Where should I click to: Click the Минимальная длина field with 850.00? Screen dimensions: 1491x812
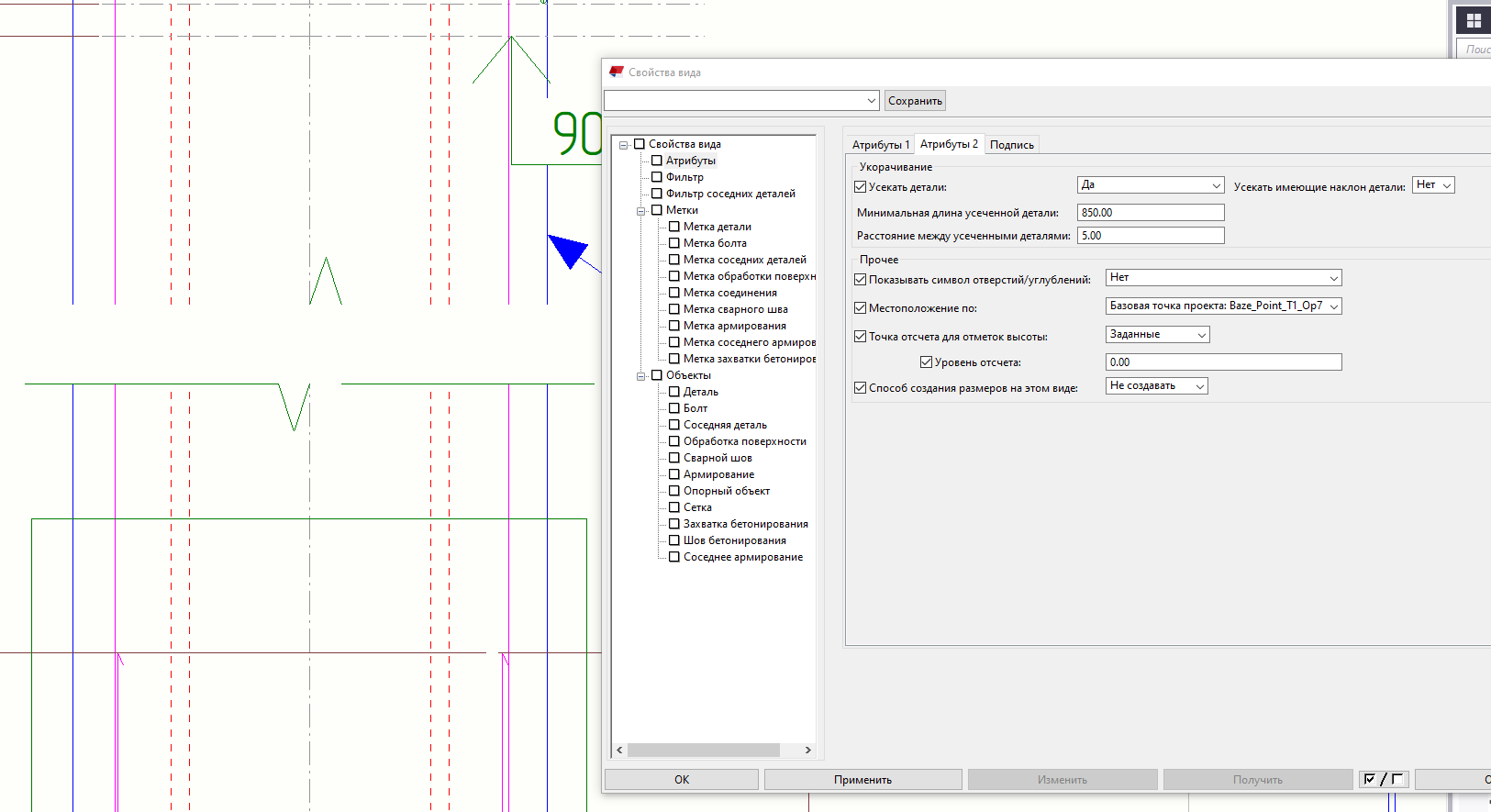click(x=1150, y=213)
